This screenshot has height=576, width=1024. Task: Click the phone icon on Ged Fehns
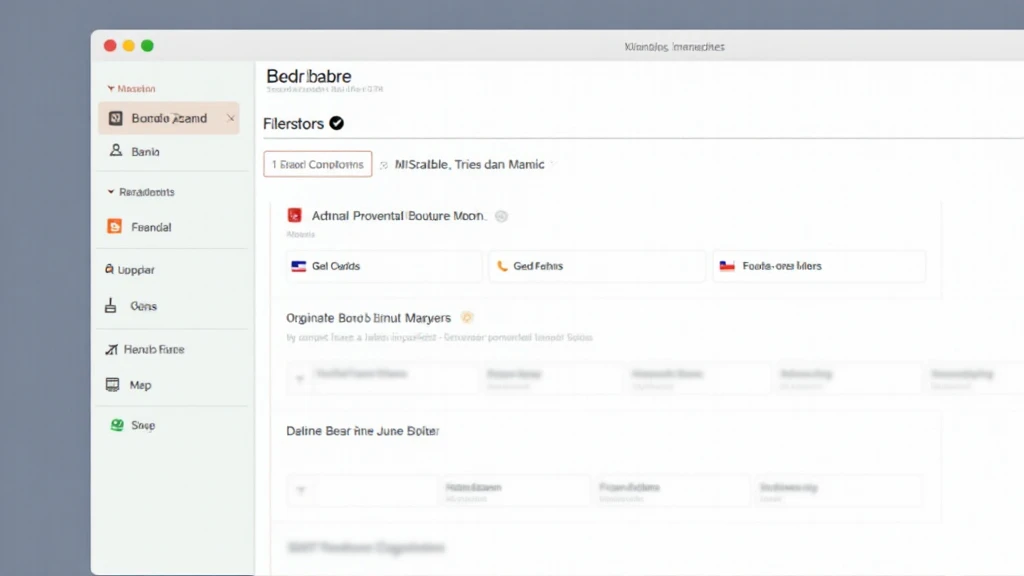click(502, 266)
